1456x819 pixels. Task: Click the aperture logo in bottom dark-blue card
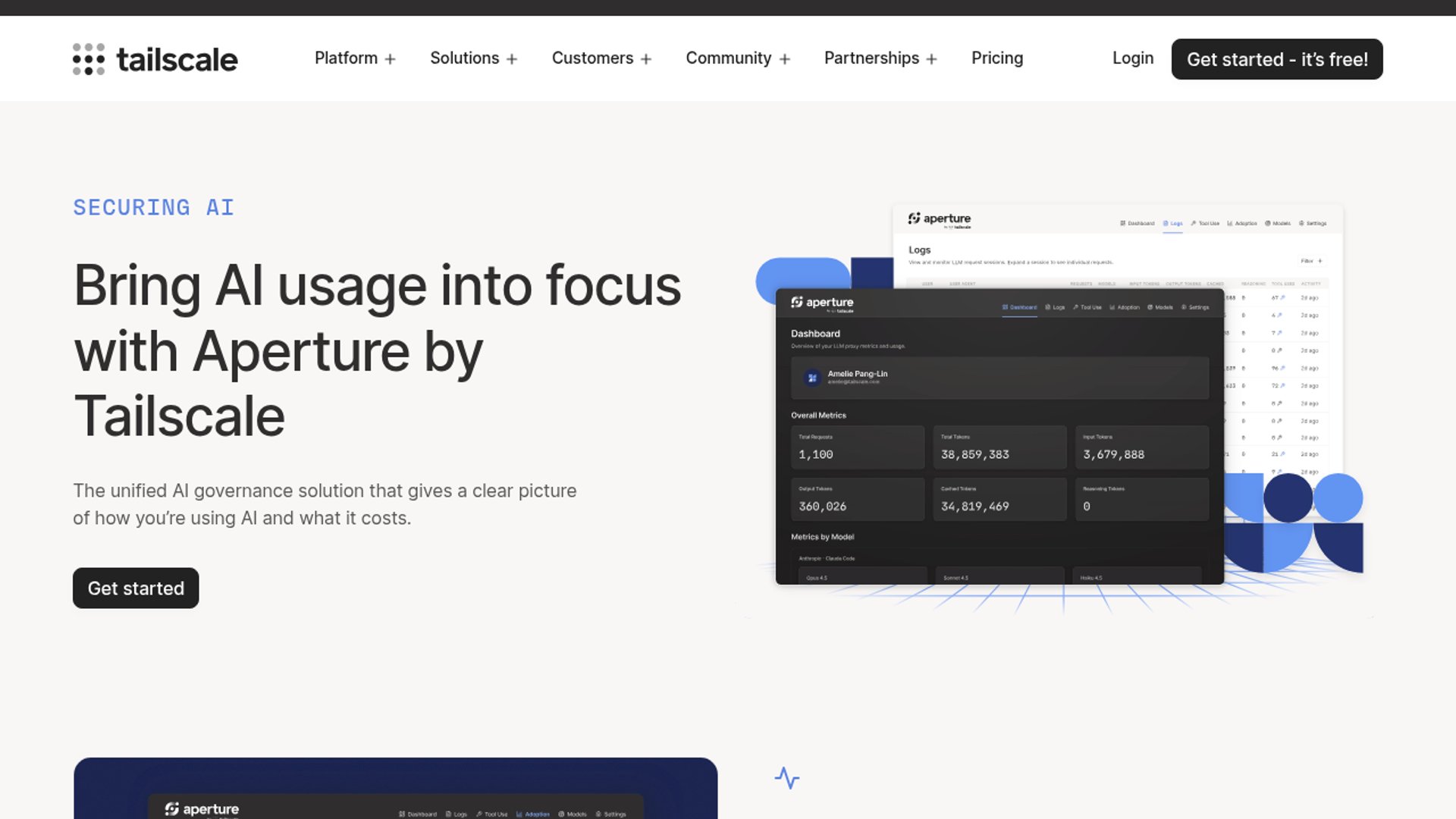pos(202,809)
